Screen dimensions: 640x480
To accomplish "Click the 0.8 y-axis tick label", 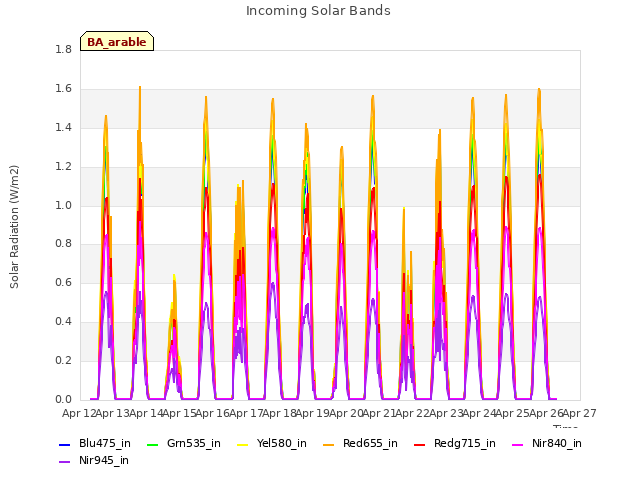I will 64,244.
